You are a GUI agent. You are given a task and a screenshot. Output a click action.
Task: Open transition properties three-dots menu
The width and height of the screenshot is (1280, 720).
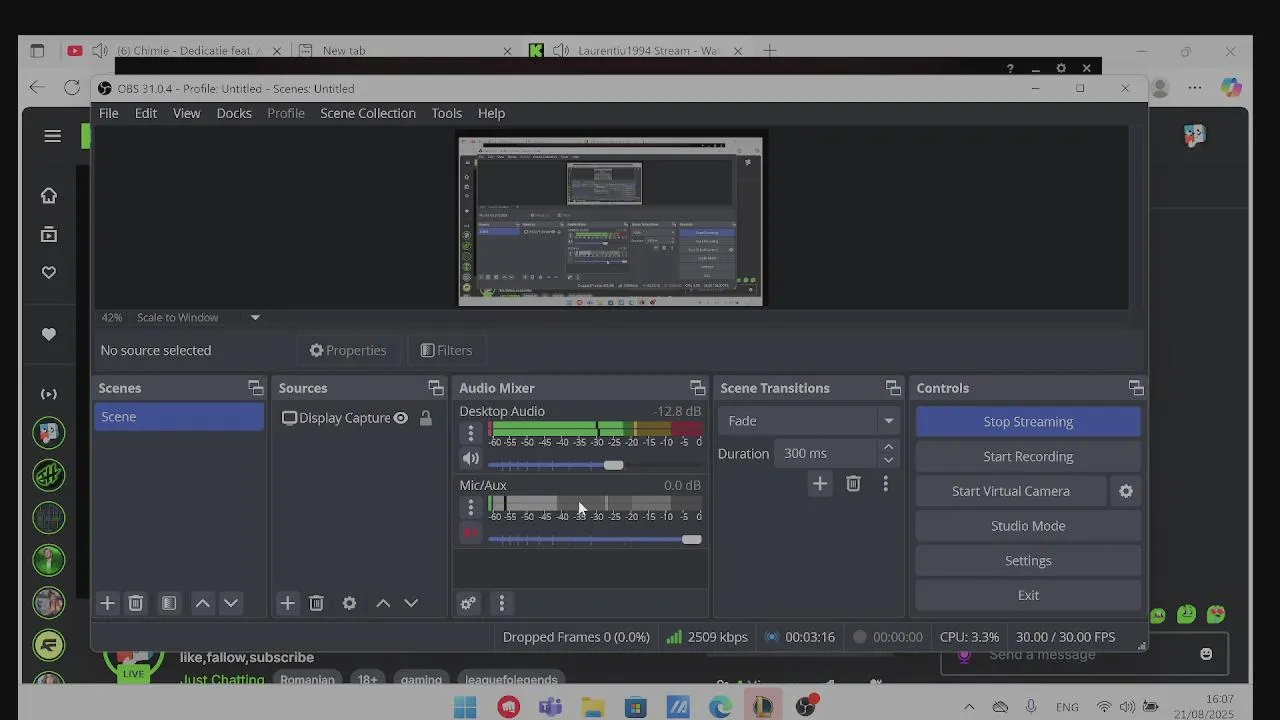885,484
